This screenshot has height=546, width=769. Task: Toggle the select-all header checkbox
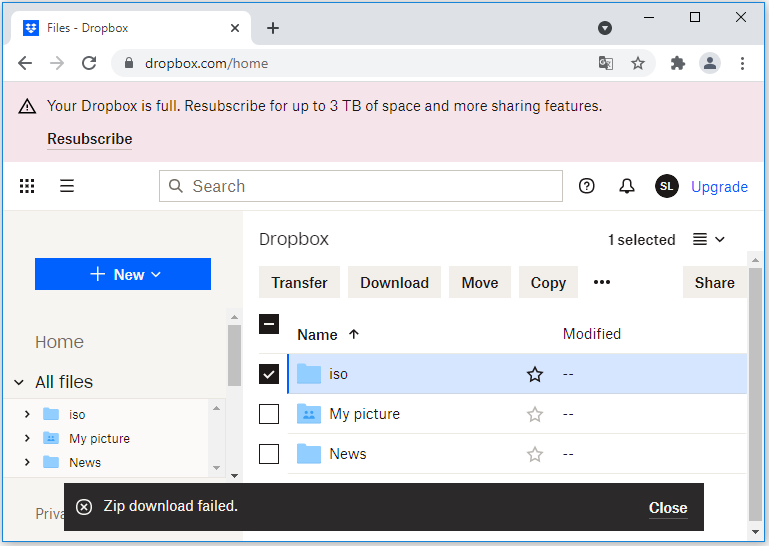click(269, 324)
